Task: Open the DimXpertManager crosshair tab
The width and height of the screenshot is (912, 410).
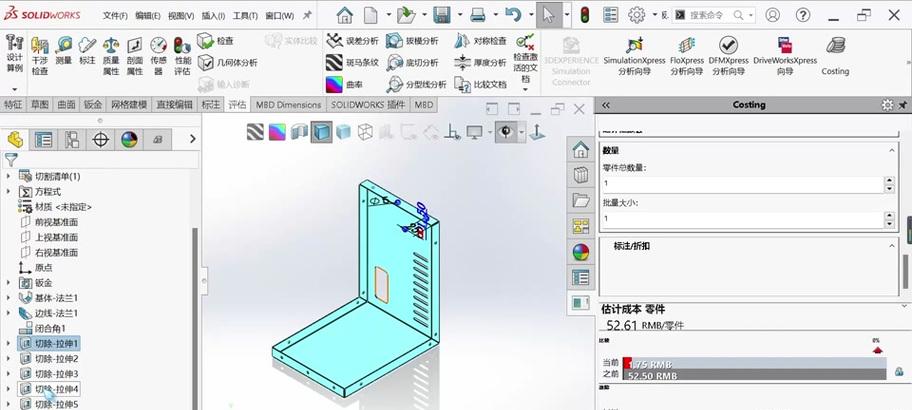Action: tap(101, 139)
